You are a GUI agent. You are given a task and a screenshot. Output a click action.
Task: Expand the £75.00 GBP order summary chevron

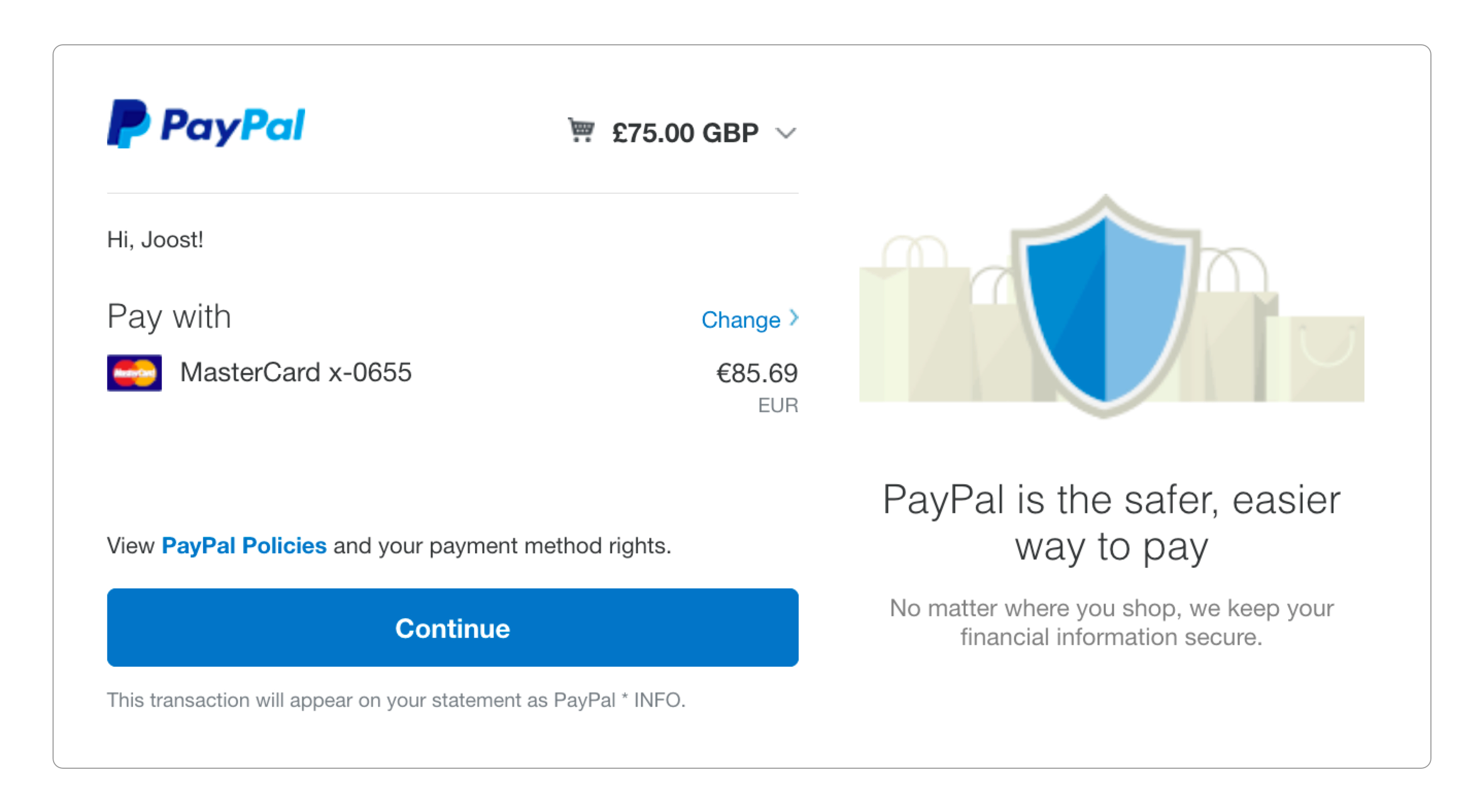point(786,133)
